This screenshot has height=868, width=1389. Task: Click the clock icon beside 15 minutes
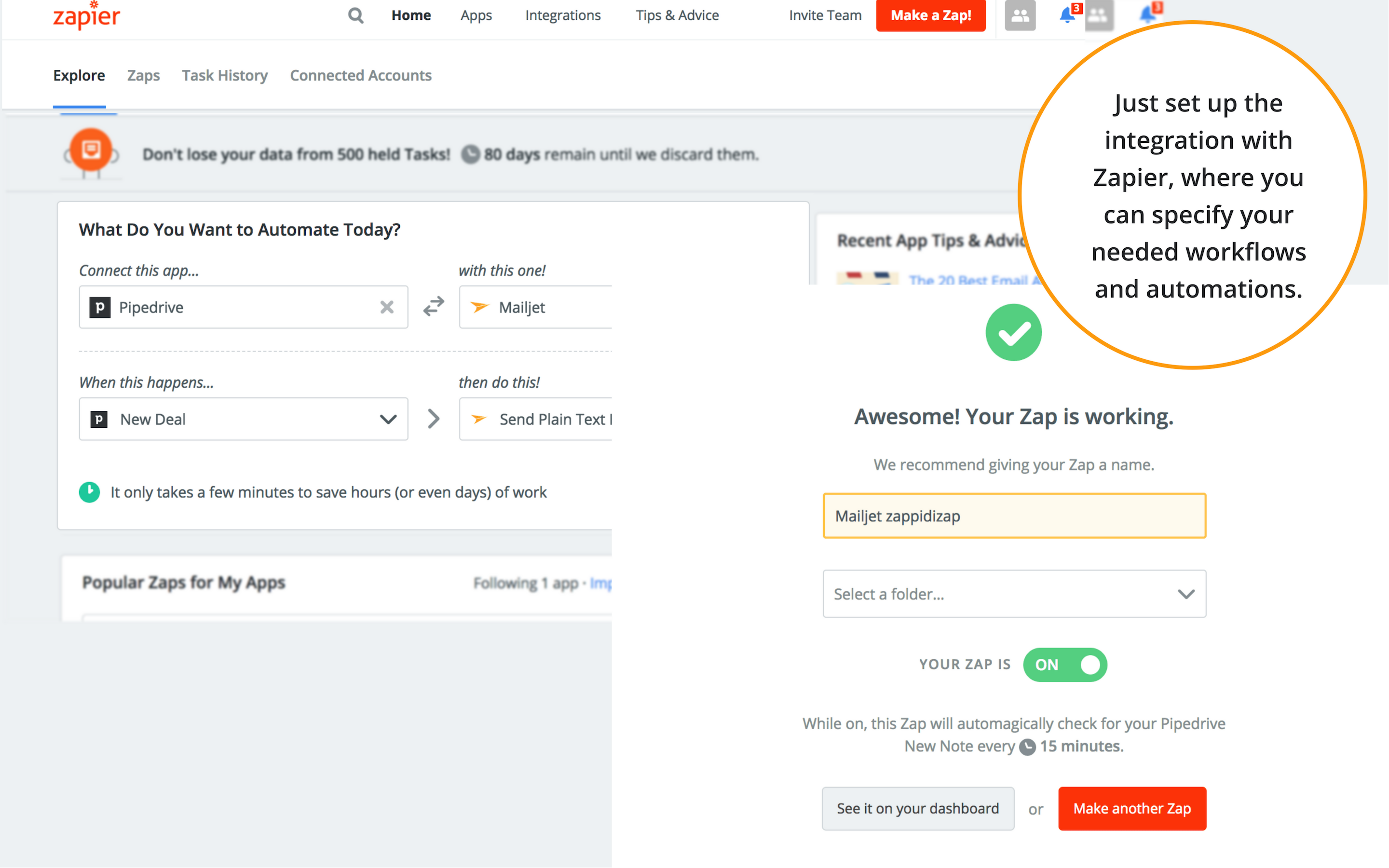pos(1027,747)
